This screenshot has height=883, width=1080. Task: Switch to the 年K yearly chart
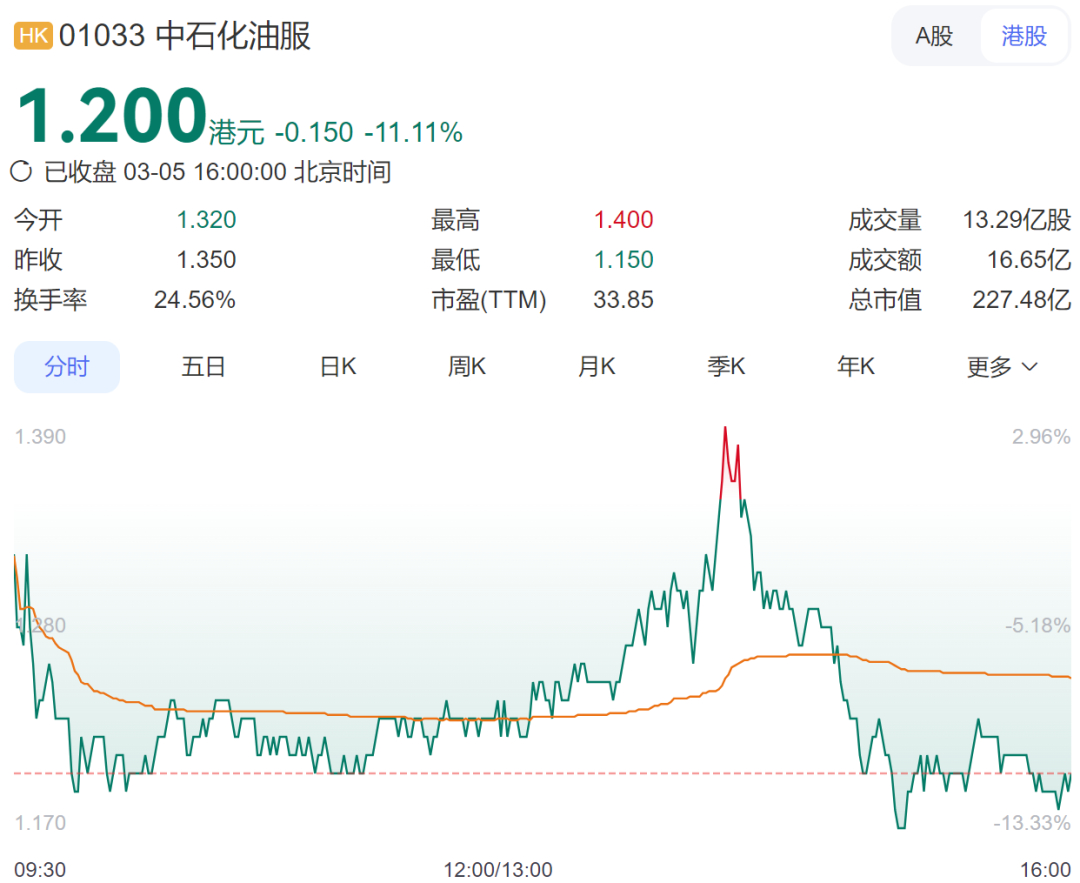point(856,367)
